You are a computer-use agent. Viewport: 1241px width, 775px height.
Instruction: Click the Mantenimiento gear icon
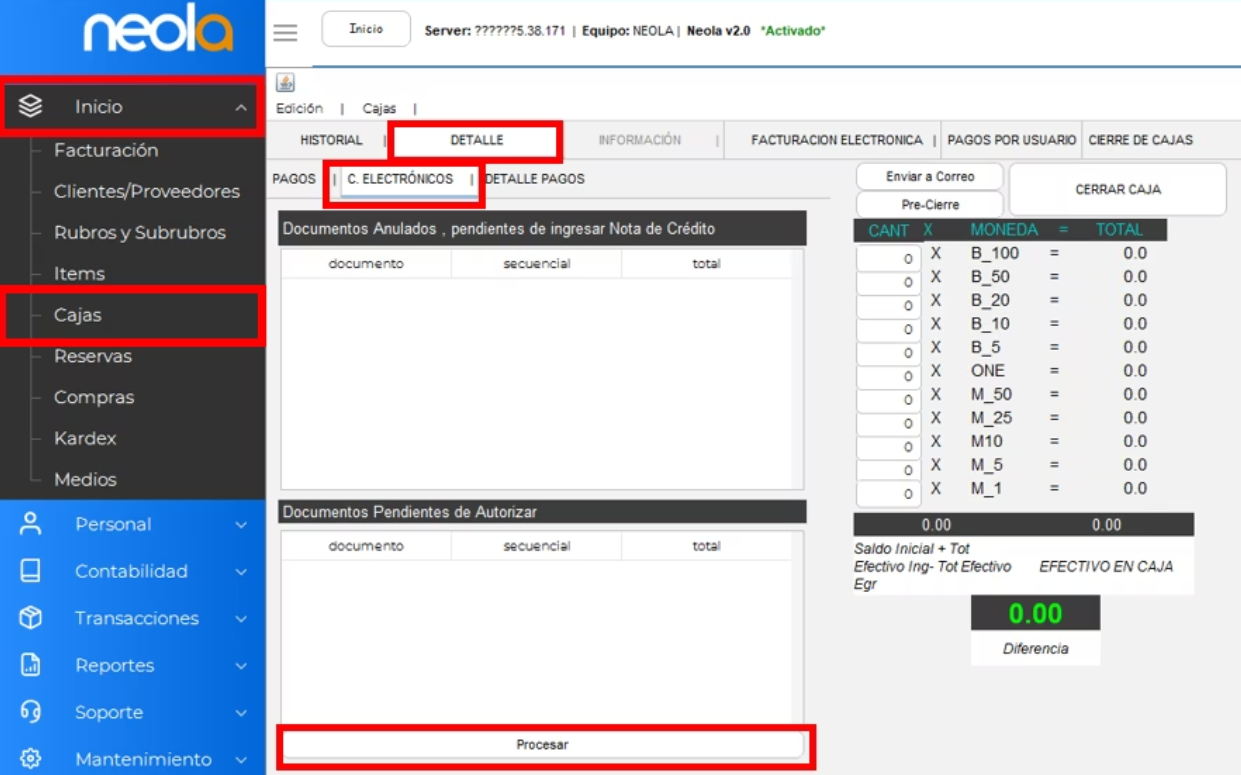click(31, 759)
